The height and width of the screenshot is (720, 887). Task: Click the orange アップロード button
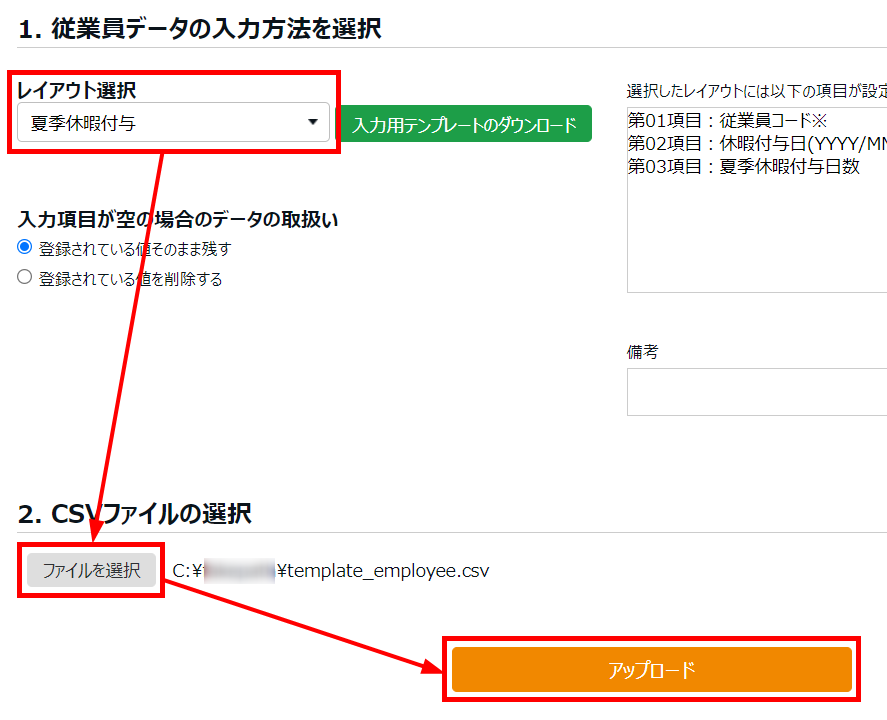pyautogui.click(x=651, y=669)
